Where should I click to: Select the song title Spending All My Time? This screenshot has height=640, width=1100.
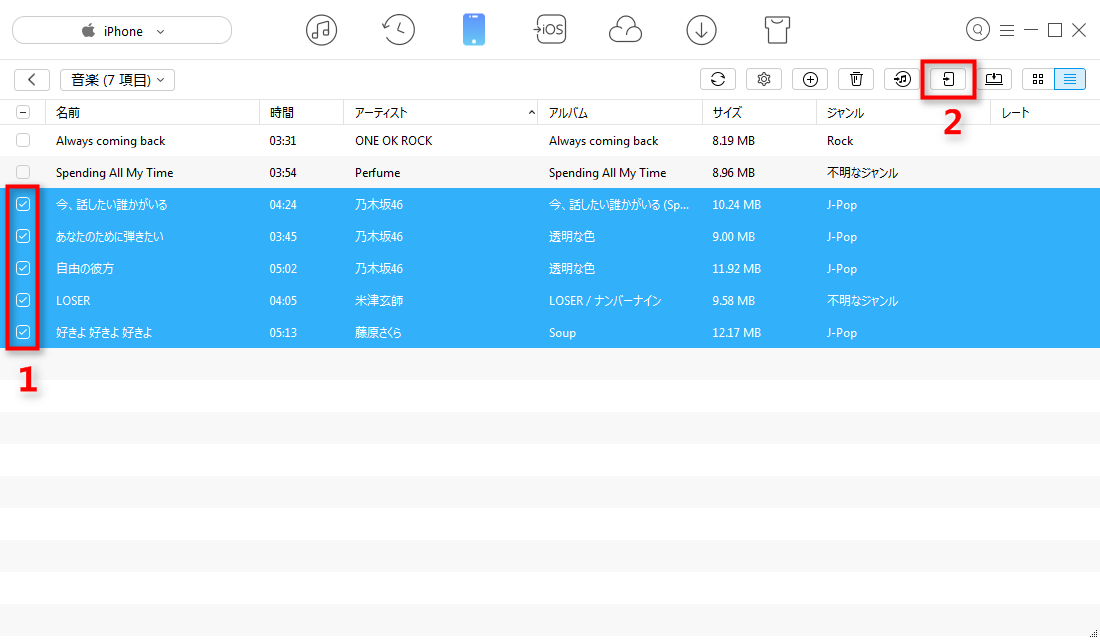(x=114, y=173)
